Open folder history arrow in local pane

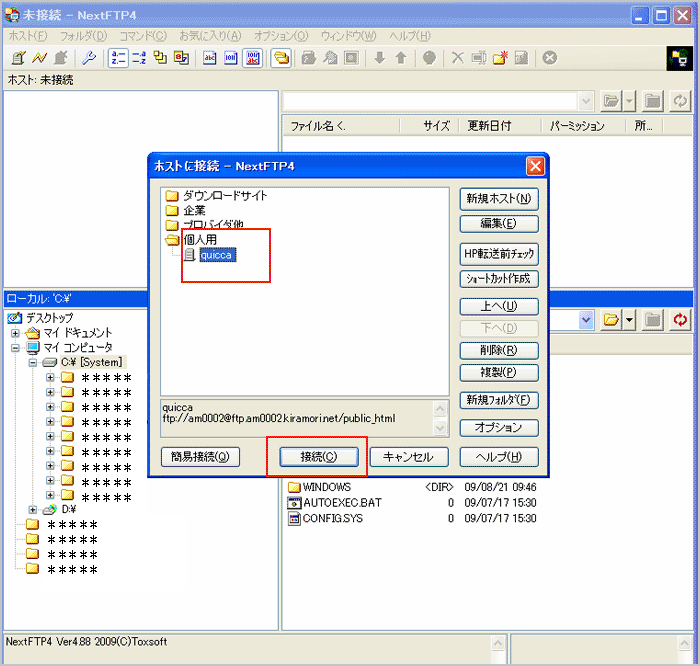point(629,320)
